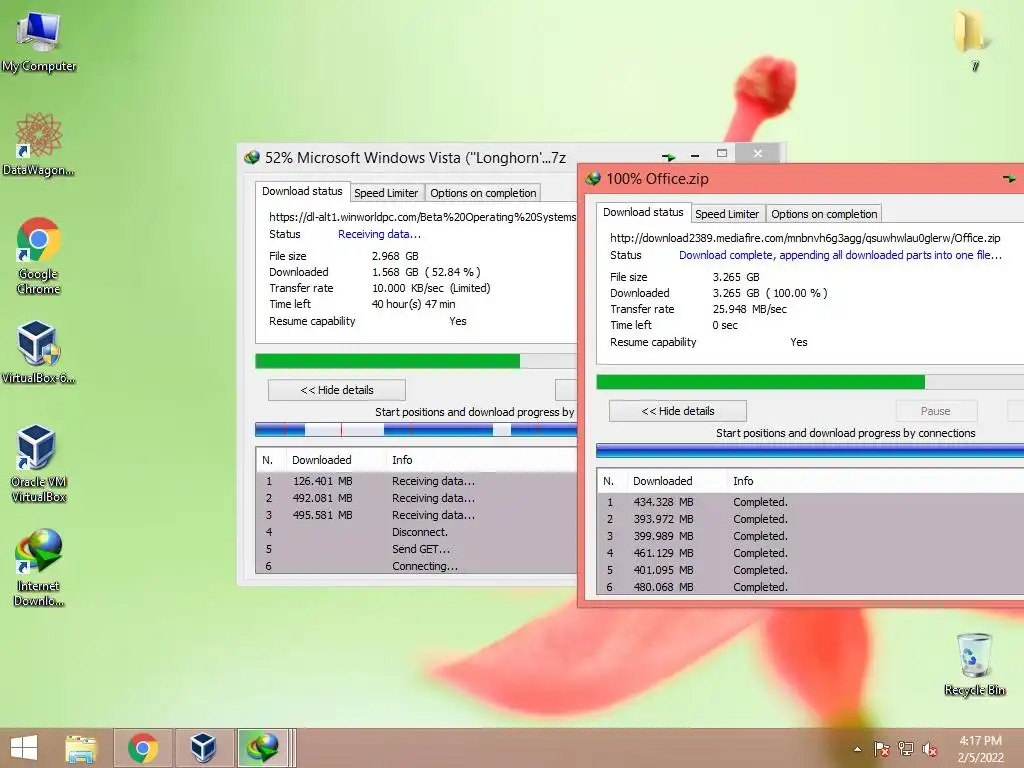This screenshot has width=1024, height=768.
Task: Open the VirtualBox-6 installer desktop icon
Action: (39, 351)
